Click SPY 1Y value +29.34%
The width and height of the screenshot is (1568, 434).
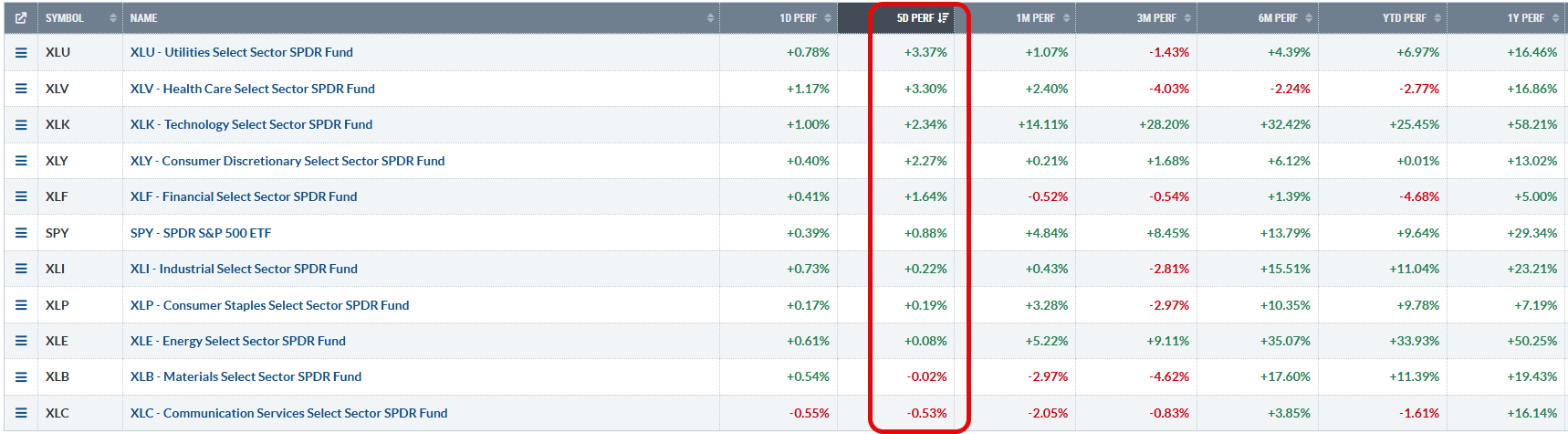[1532, 233]
